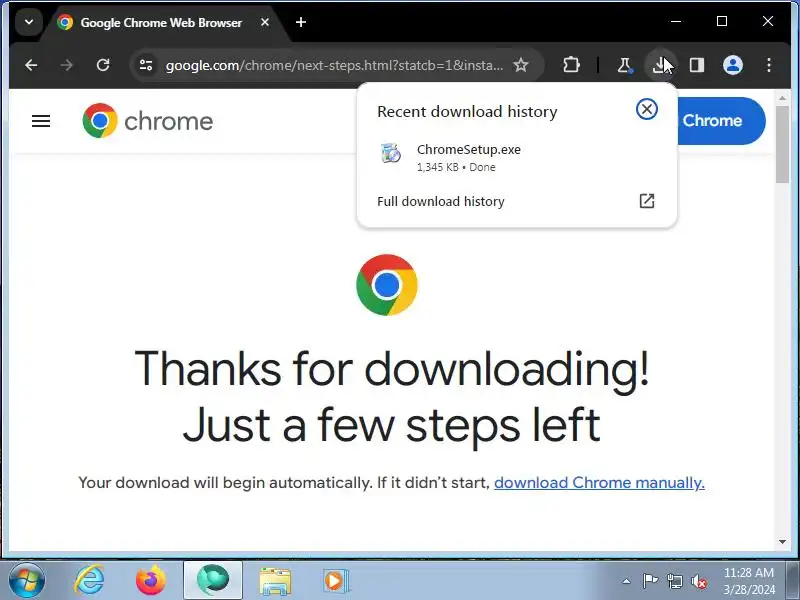800x600 pixels.
Task: Click the open-in-new-tab icon for download history
Action: tap(646, 201)
